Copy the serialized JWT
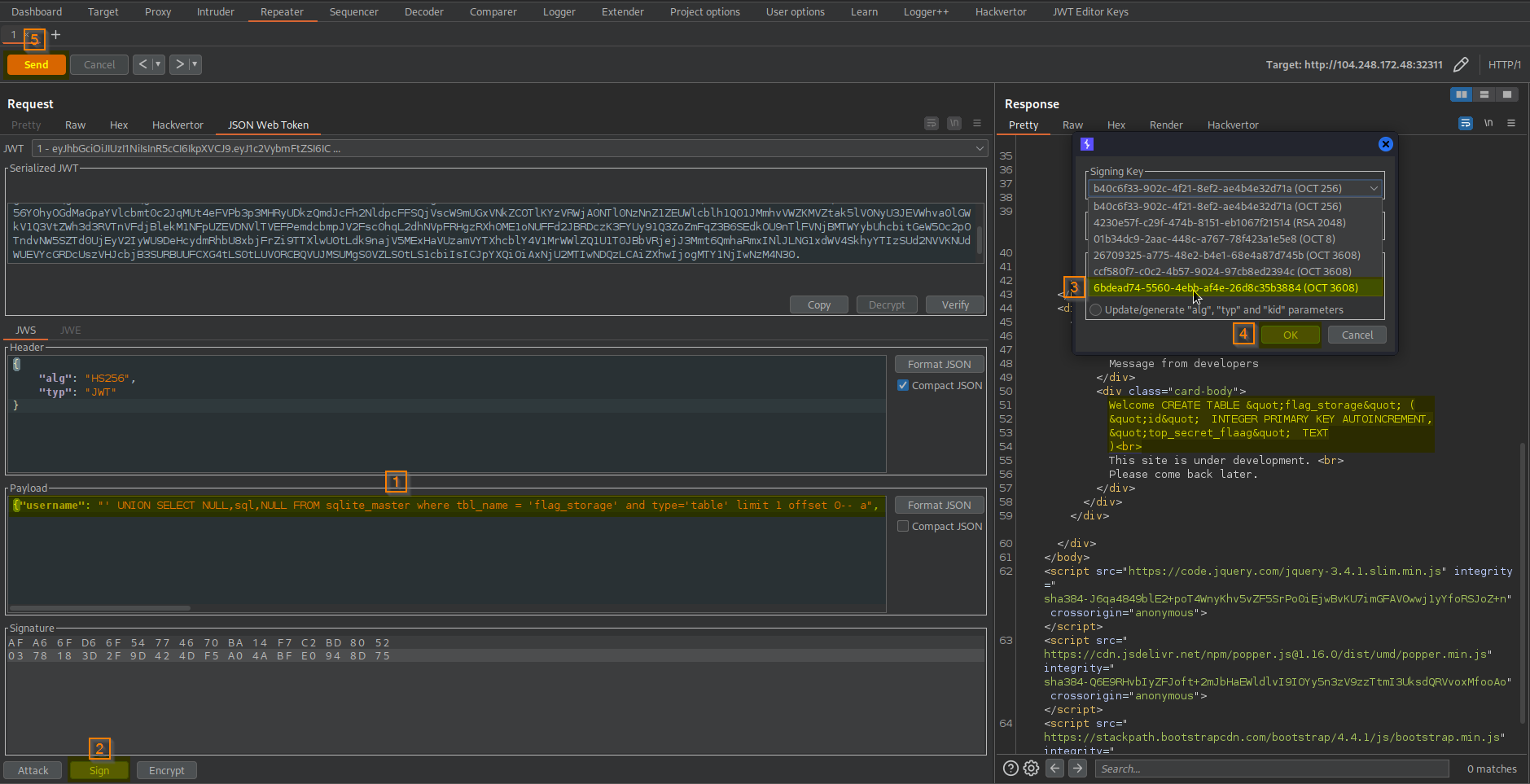Image resolution: width=1530 pixels, height=784 pixels. pos(819,304)
